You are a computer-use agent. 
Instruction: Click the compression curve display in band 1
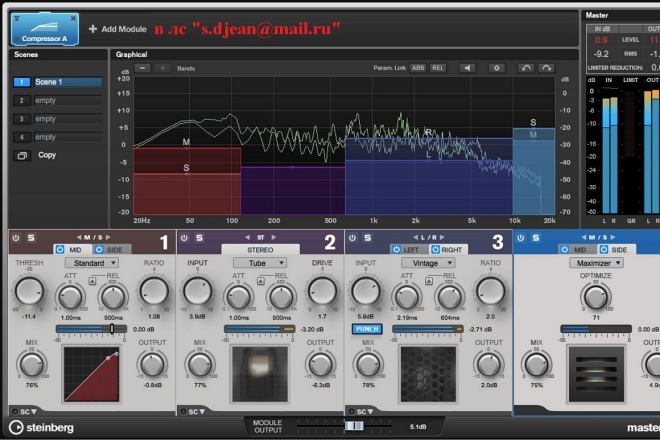[91, 374]
